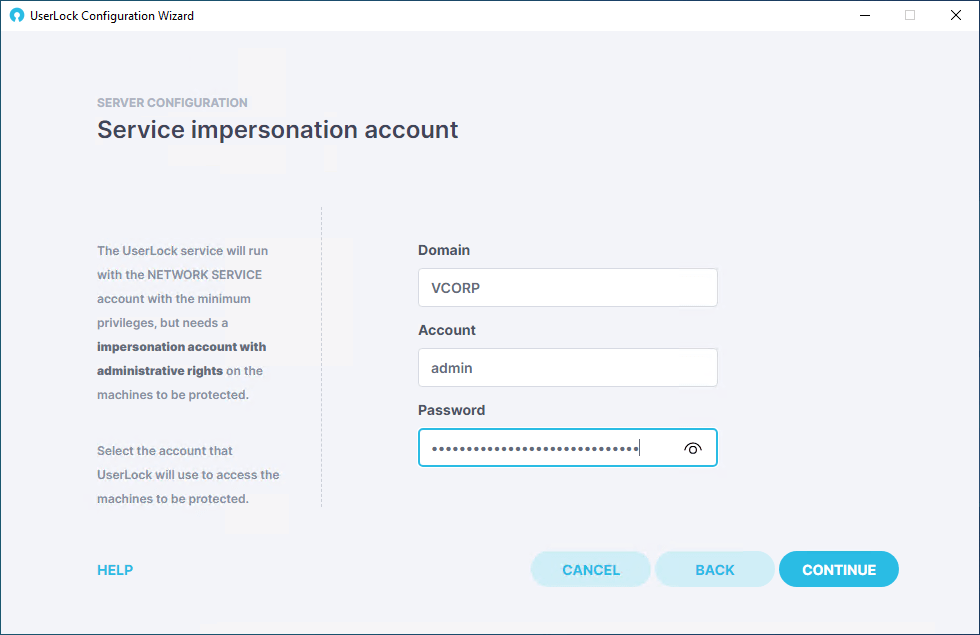Click the SERVER CONFIGURATION section label
The height and width of the screenshot is (635, 980).
pos(172,102)
